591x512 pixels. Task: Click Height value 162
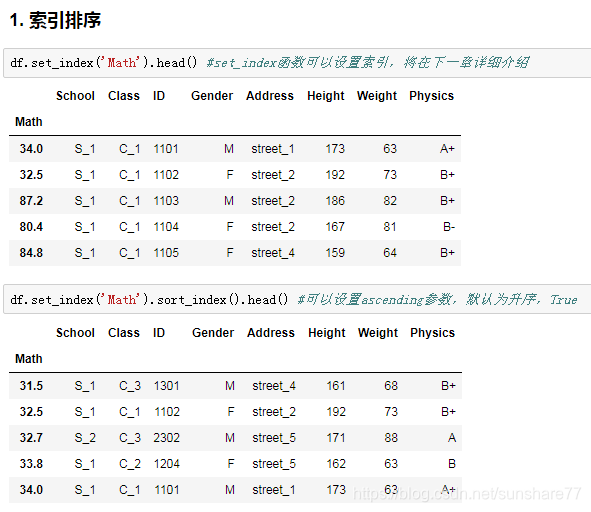[336, 464]
